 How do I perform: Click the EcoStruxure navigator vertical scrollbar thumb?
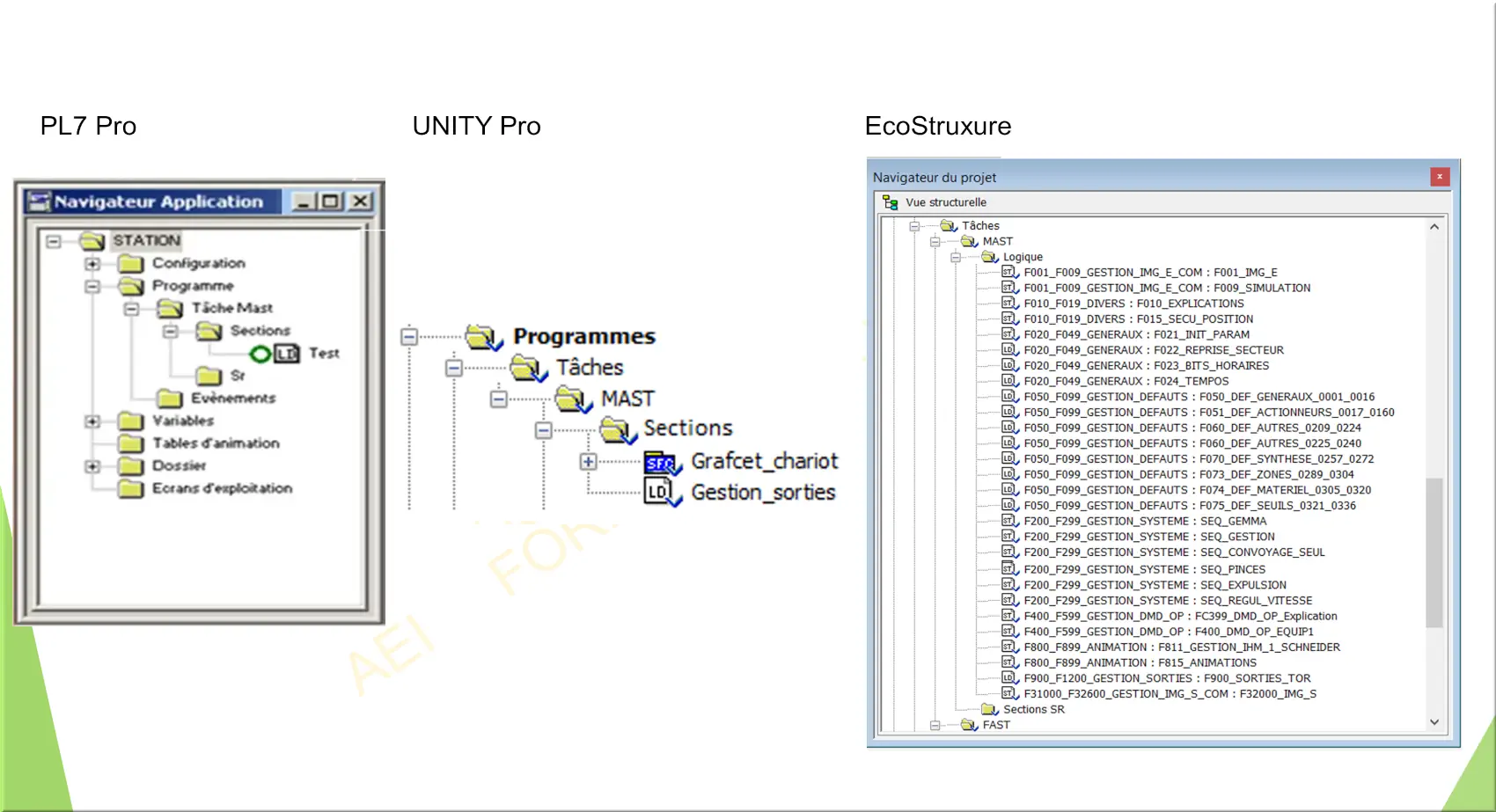tap(1434, 552)
